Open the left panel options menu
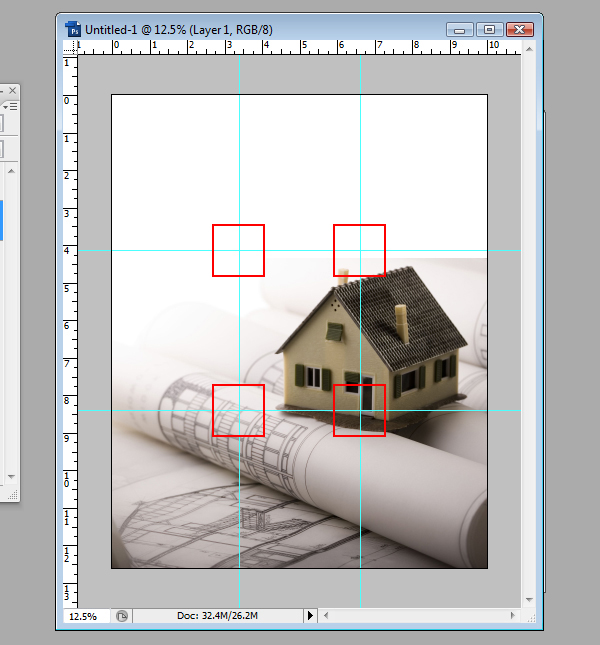The image size is (600, 645). [10, 107]
